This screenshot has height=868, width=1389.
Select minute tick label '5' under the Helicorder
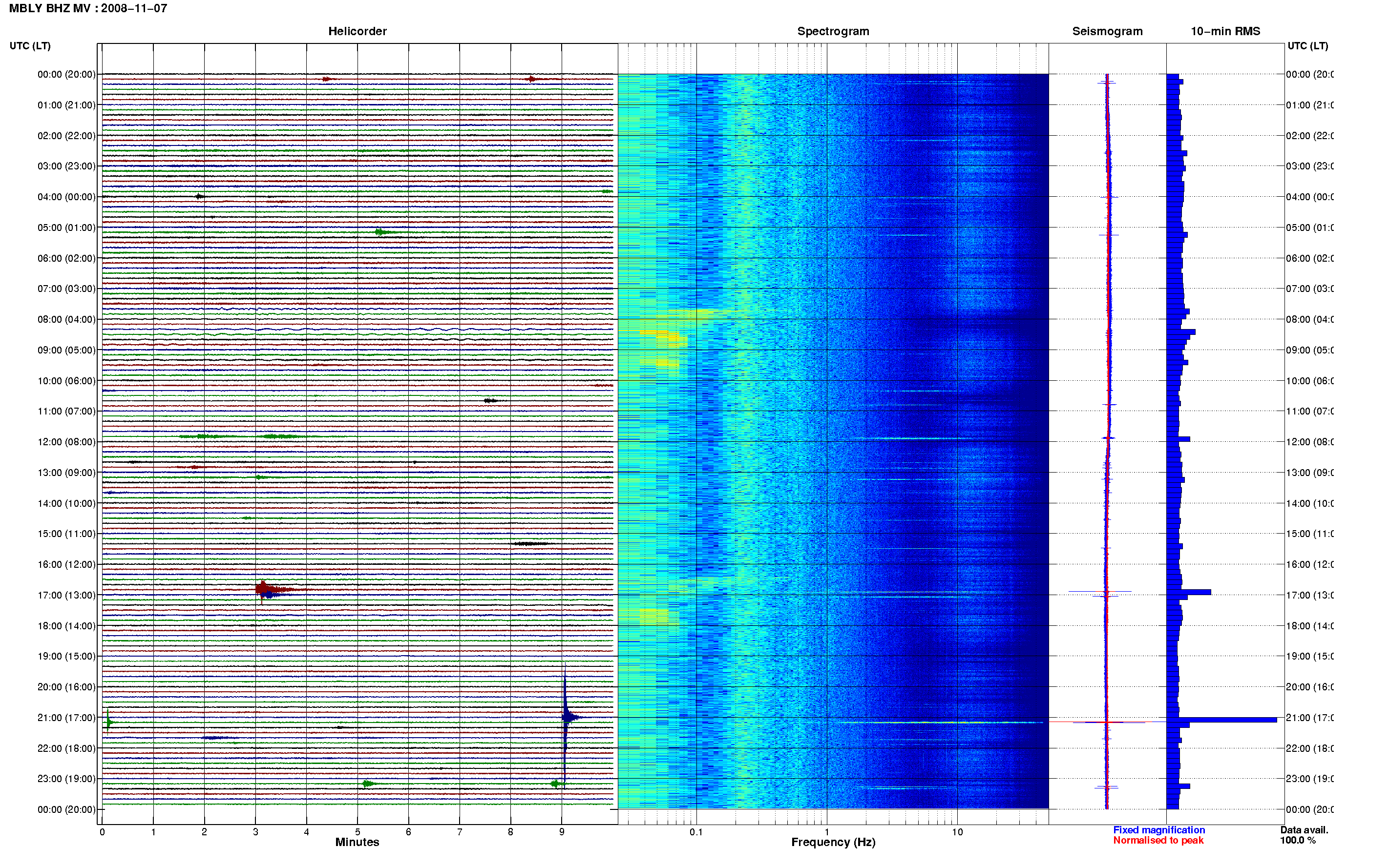click(x=358, y=832)
